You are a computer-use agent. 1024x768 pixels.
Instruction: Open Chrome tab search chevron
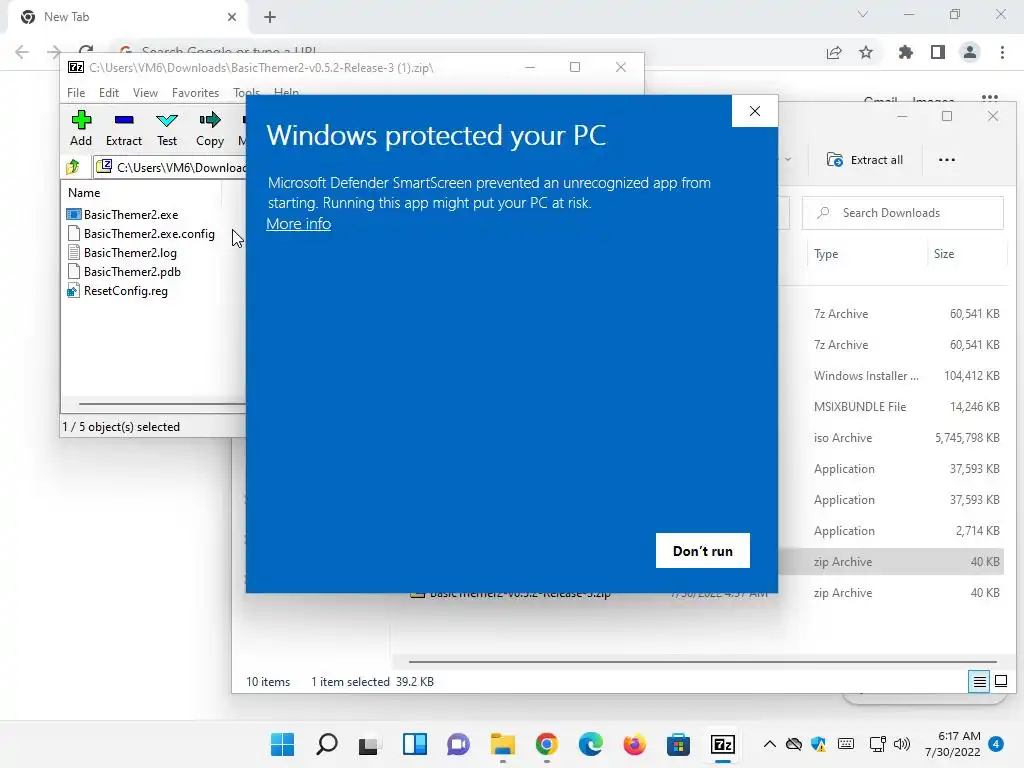(x=863, y=14)
